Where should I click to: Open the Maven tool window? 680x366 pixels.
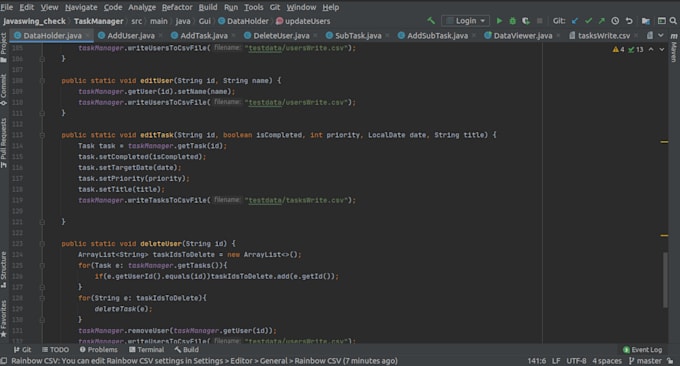coord(674,47)
